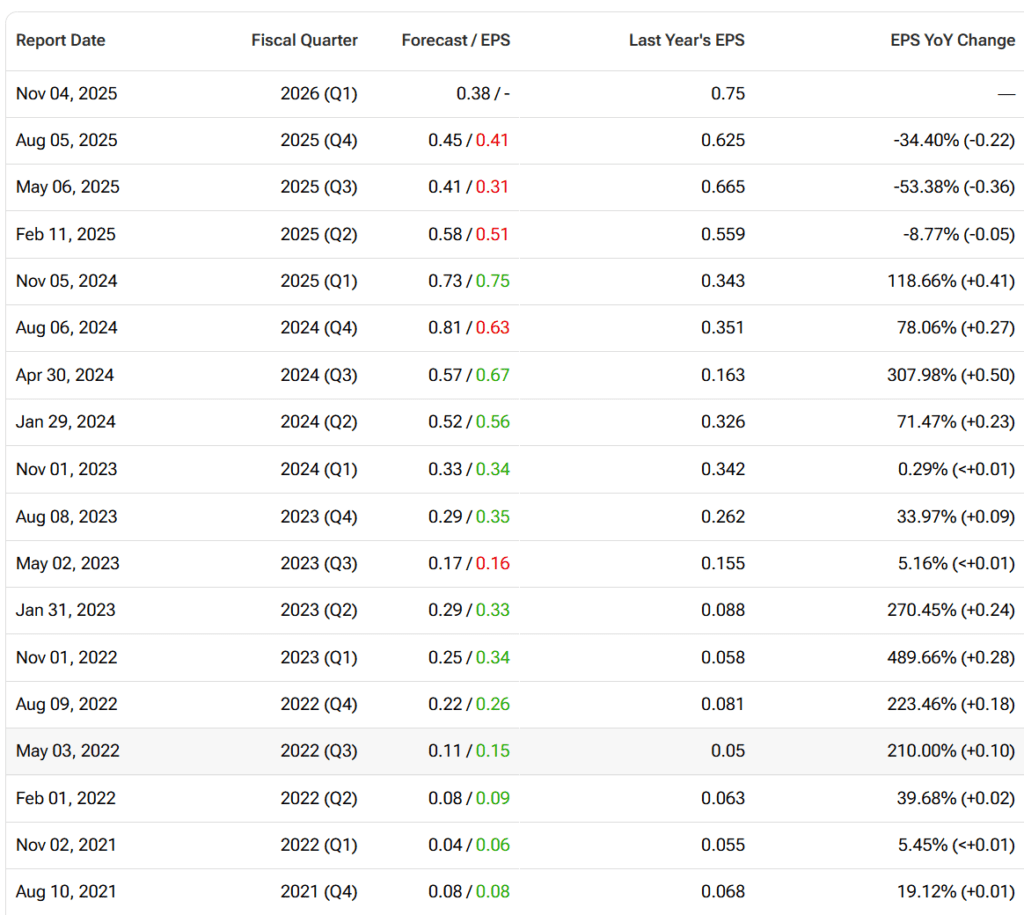The image size is (1024, 915).
Task: Click the 0.262 last year's EPS value
Action: (x=723, y=517)
